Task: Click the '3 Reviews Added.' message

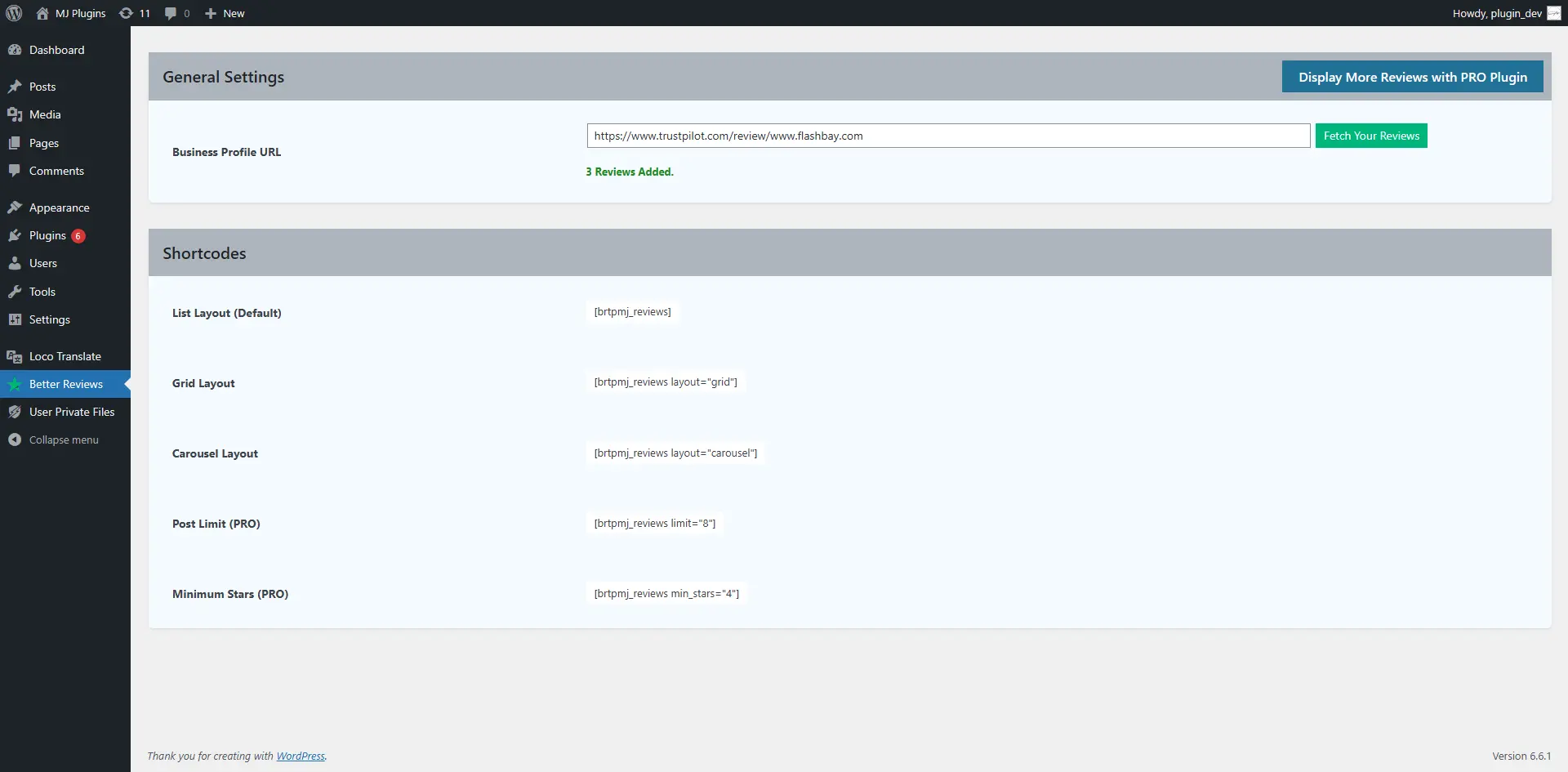Action: pyautogui.click(x=630, y=172)
